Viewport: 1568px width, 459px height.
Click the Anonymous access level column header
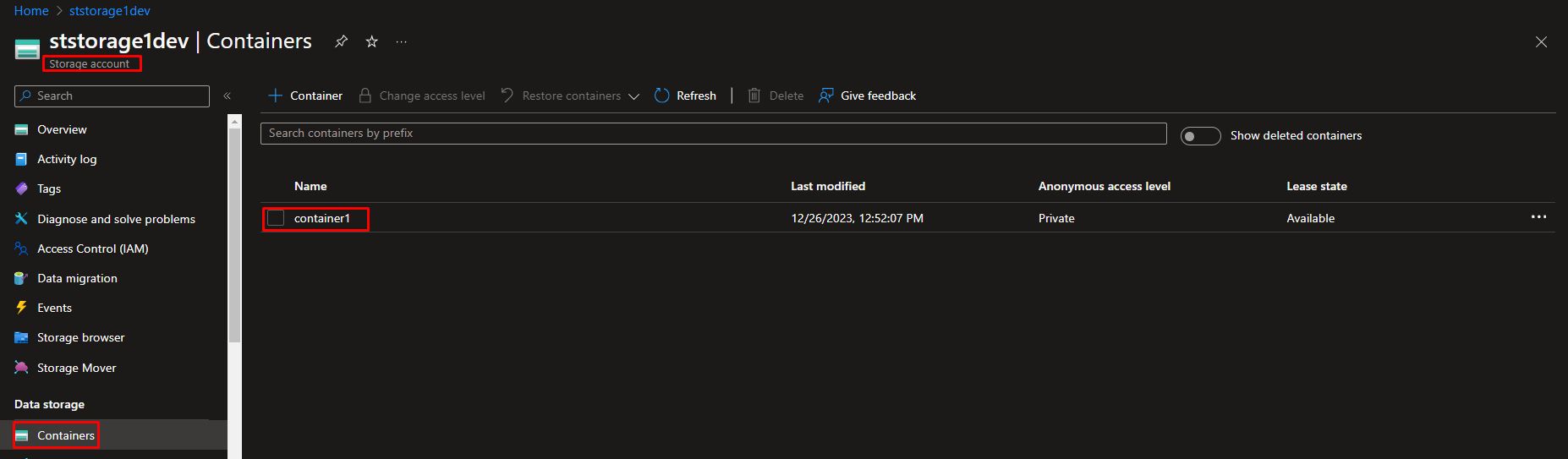1105,186
